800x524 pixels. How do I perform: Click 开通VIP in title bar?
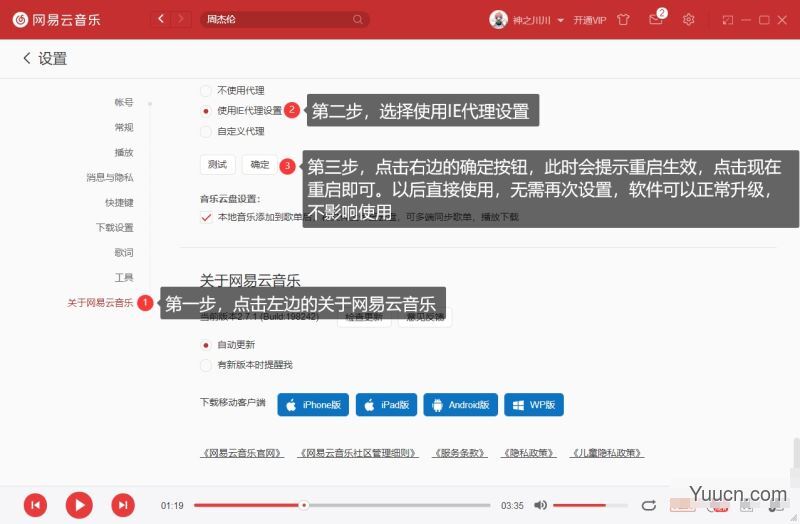coord(589,20)
